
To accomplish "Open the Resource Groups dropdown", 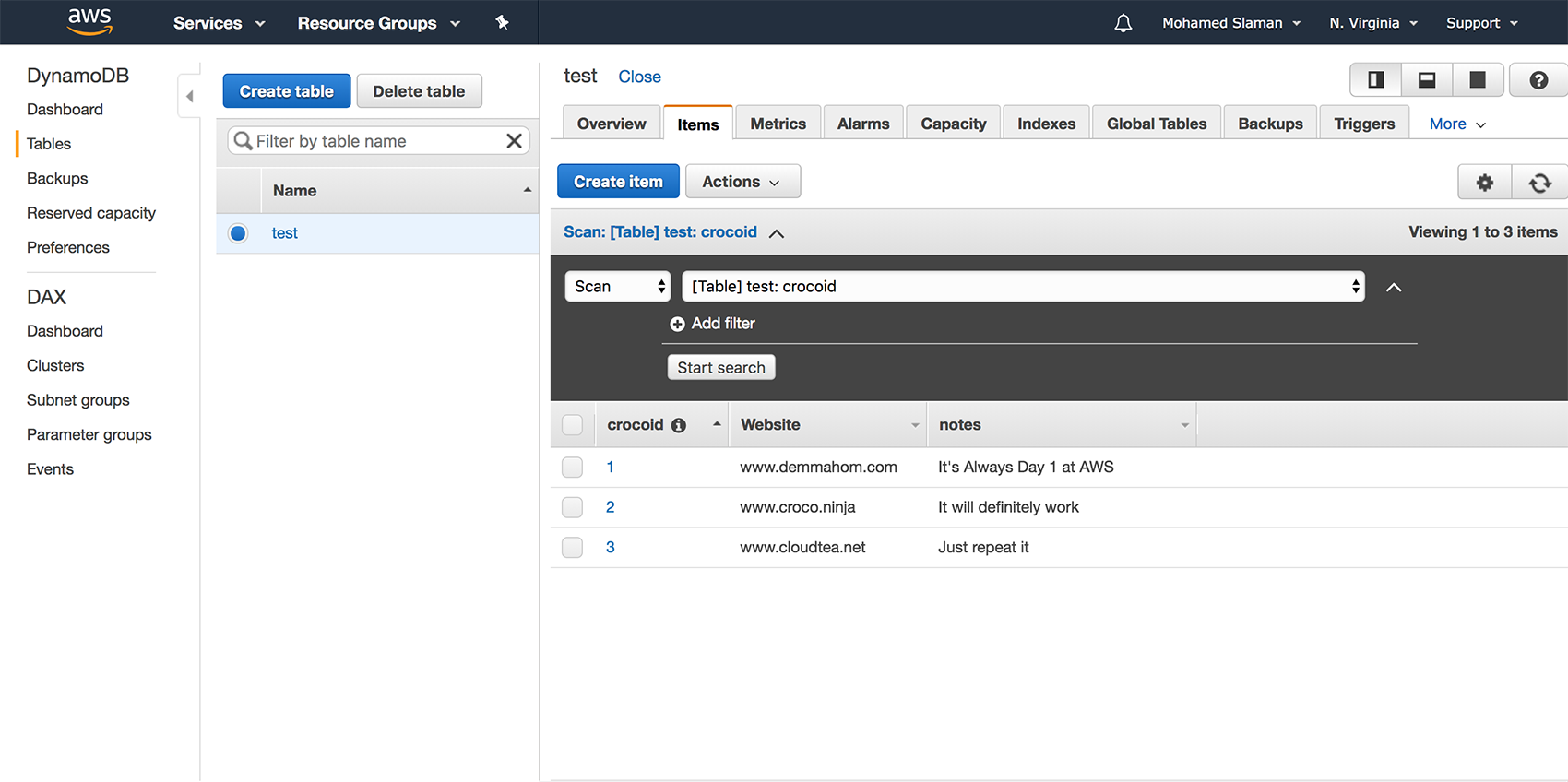I will point(378,23).
